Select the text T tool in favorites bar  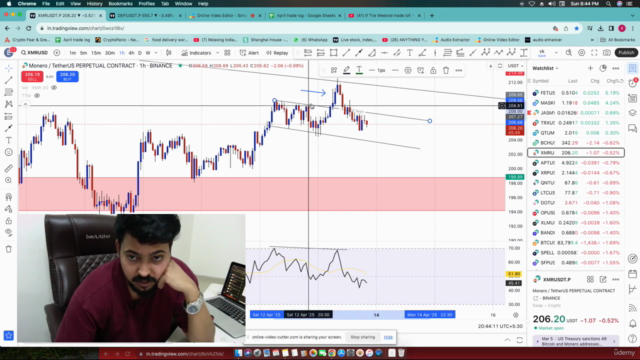[409, 53]
